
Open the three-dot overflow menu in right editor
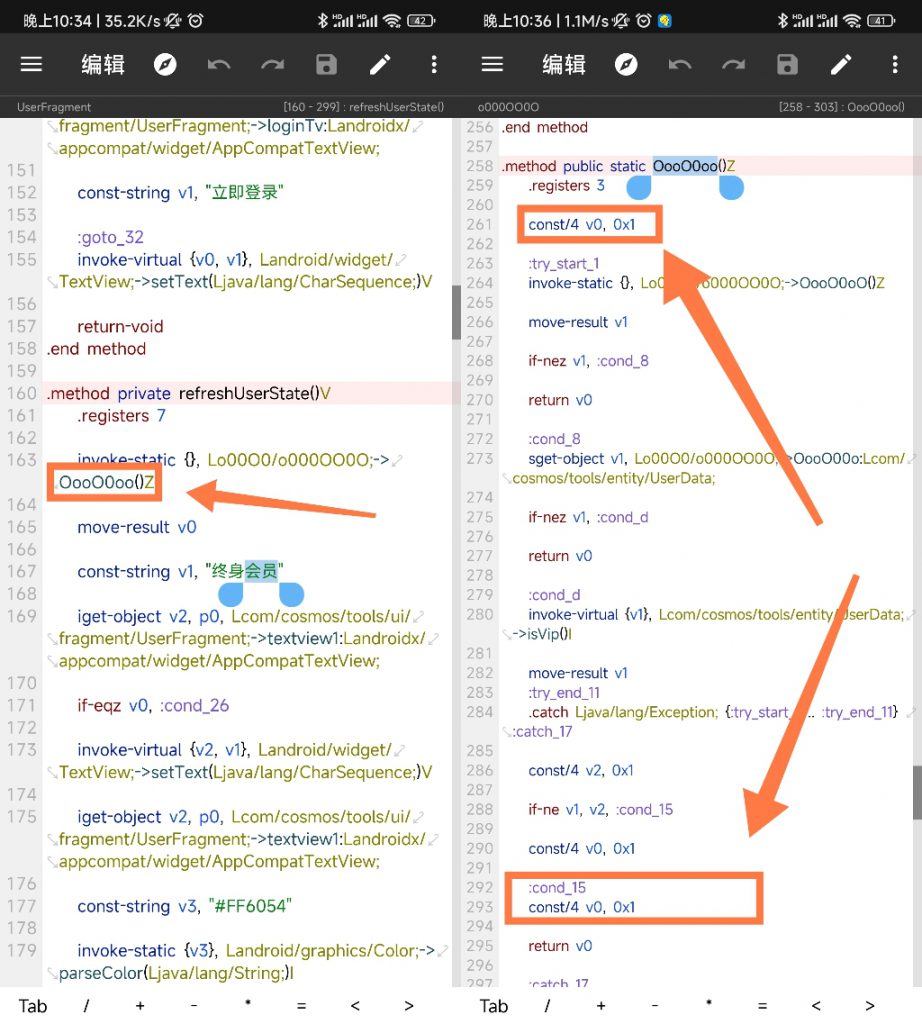click(895, 65)
